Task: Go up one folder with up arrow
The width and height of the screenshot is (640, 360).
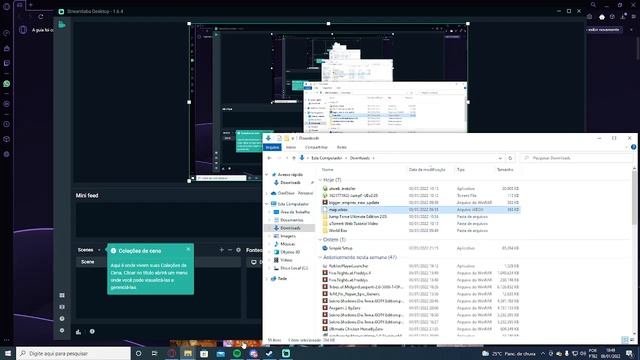Action: [x=293, y=158]
